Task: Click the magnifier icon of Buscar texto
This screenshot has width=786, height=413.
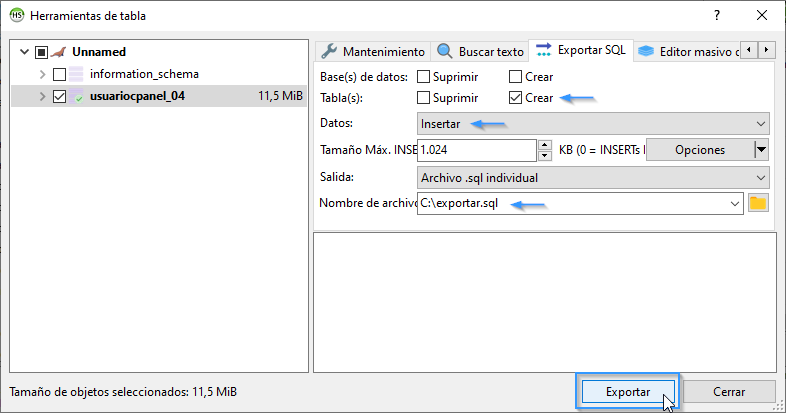Action: tap(444, 51)
